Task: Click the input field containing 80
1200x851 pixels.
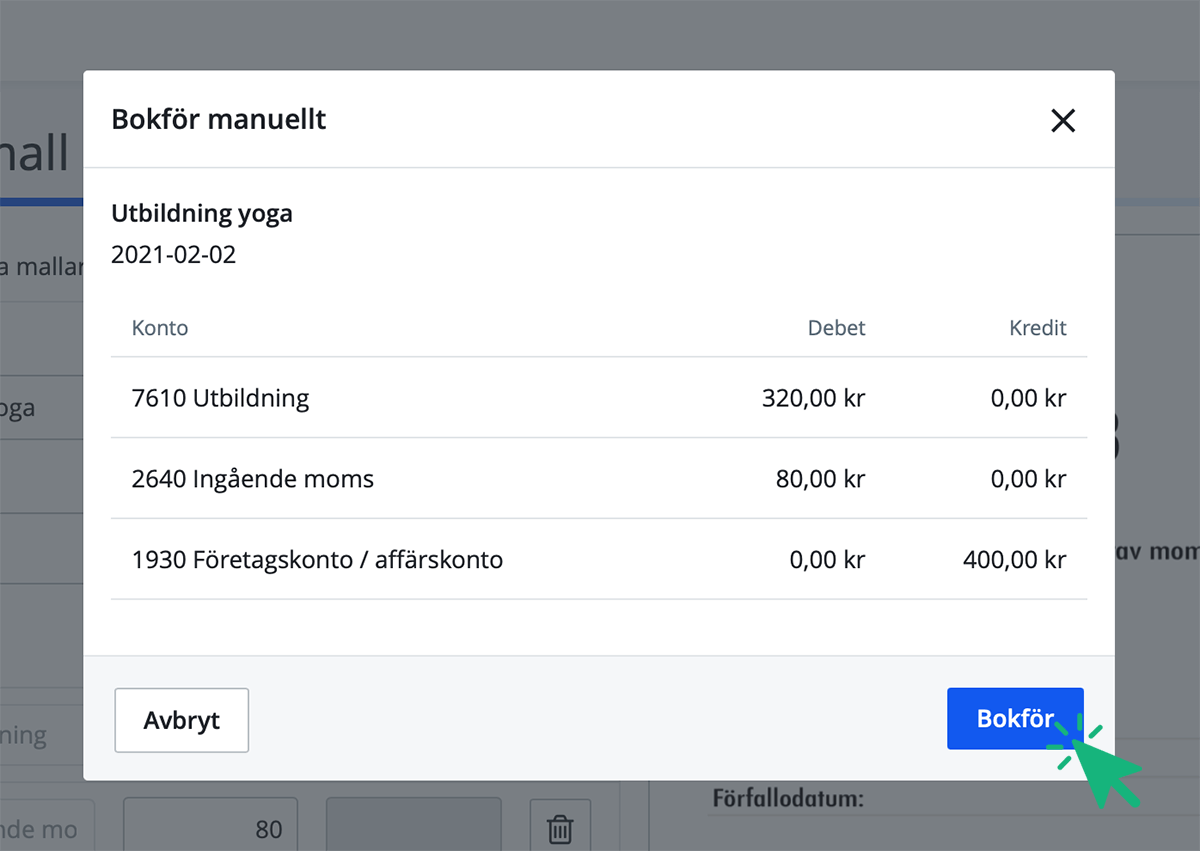Action: click(x=210, y=824)
